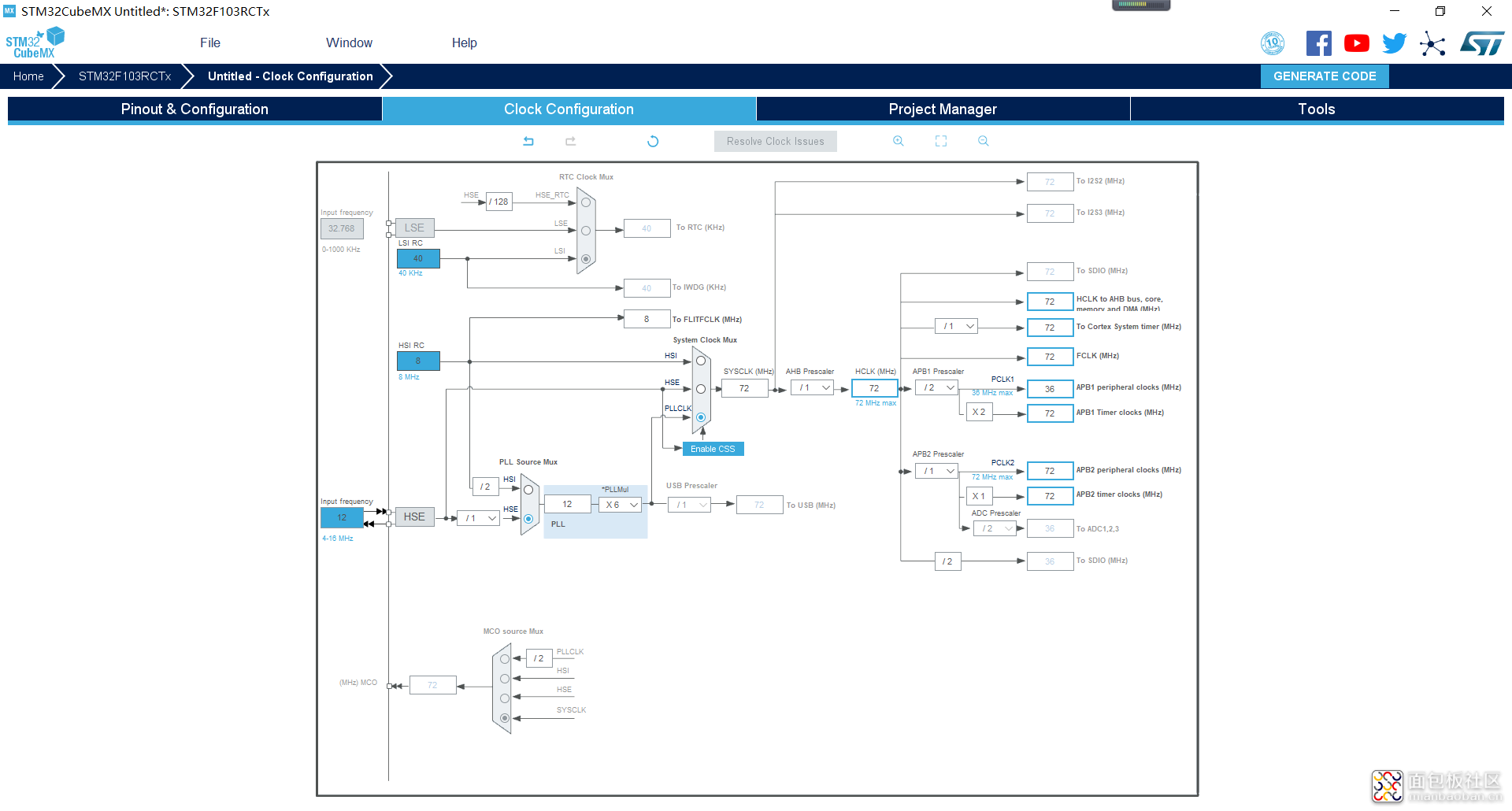The image size is (1512, 811).
Task: Click the To FLITFCLK value 8 box
Action: click(647, 319)
